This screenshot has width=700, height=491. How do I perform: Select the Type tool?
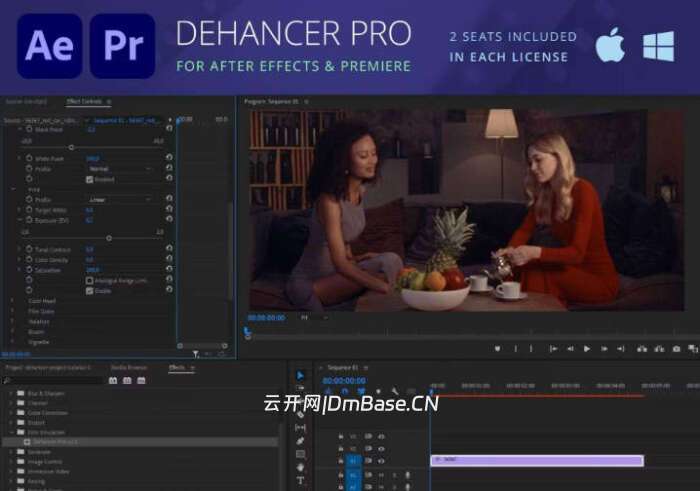300,481
